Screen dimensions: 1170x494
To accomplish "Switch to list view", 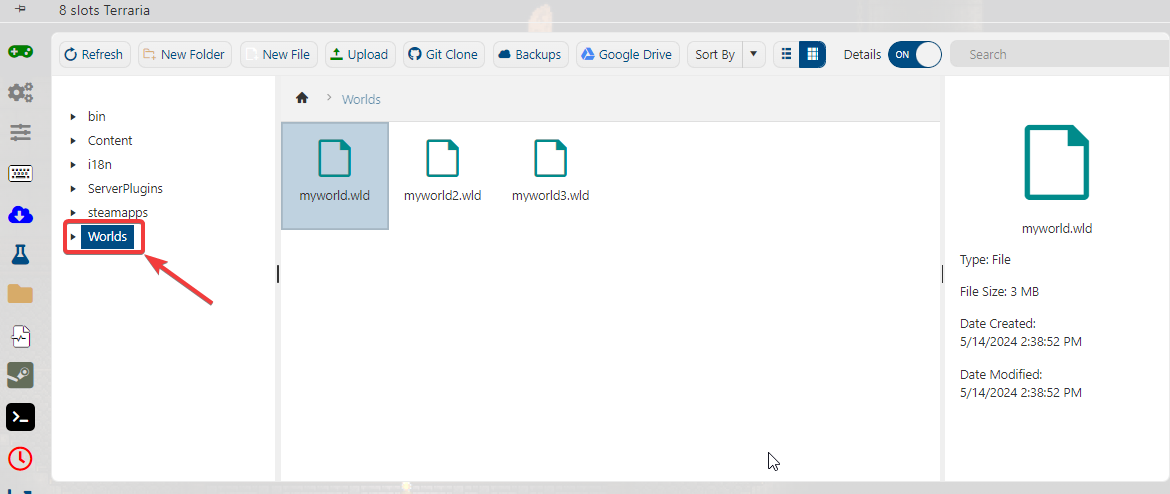I will coord(786,54).
